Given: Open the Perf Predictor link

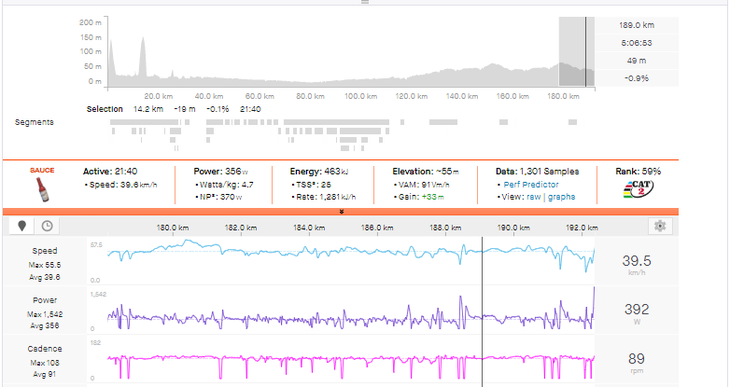Looking at the screenshot, I should click(x=531, y=184).
